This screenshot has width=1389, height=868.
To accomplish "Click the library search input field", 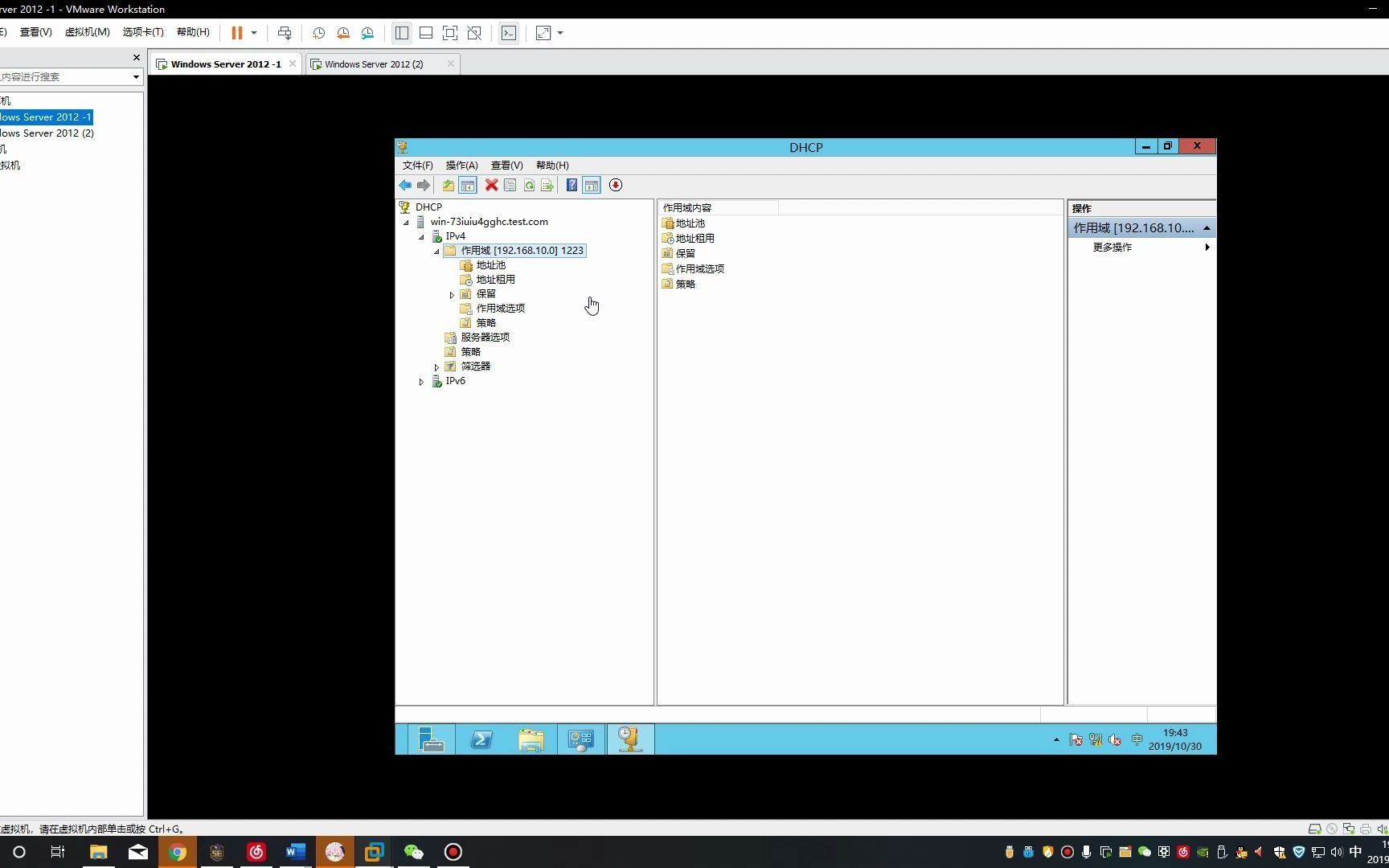I will pos(64,77).
